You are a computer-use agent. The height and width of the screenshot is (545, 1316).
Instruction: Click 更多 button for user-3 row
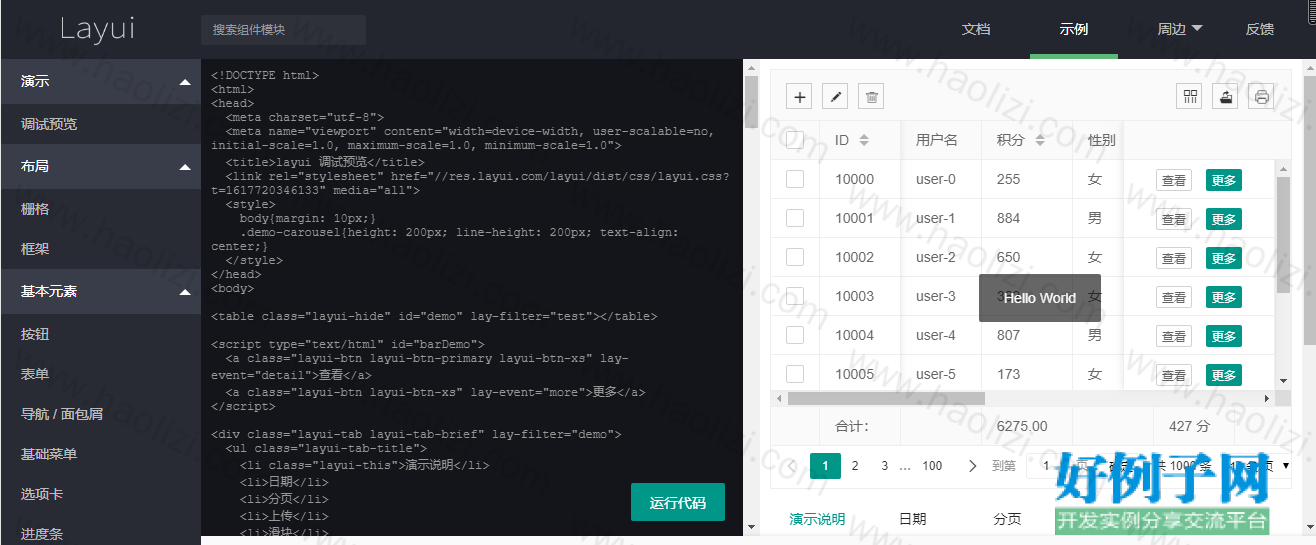1224,297
